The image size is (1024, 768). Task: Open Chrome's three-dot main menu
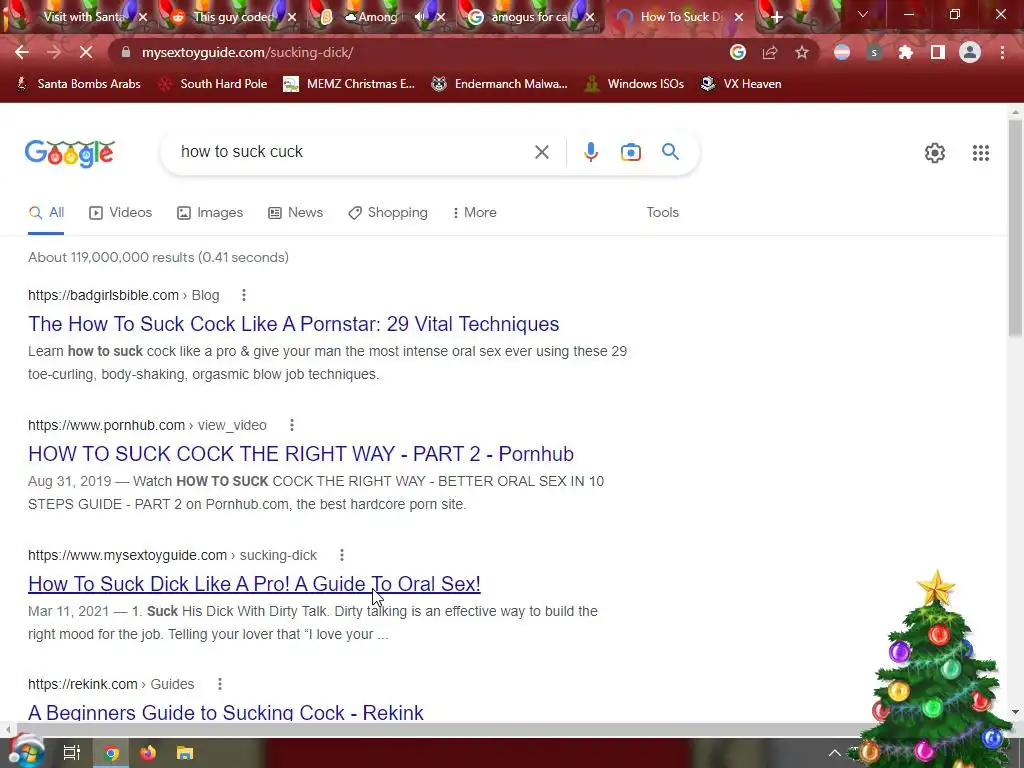click(1002, 52)
